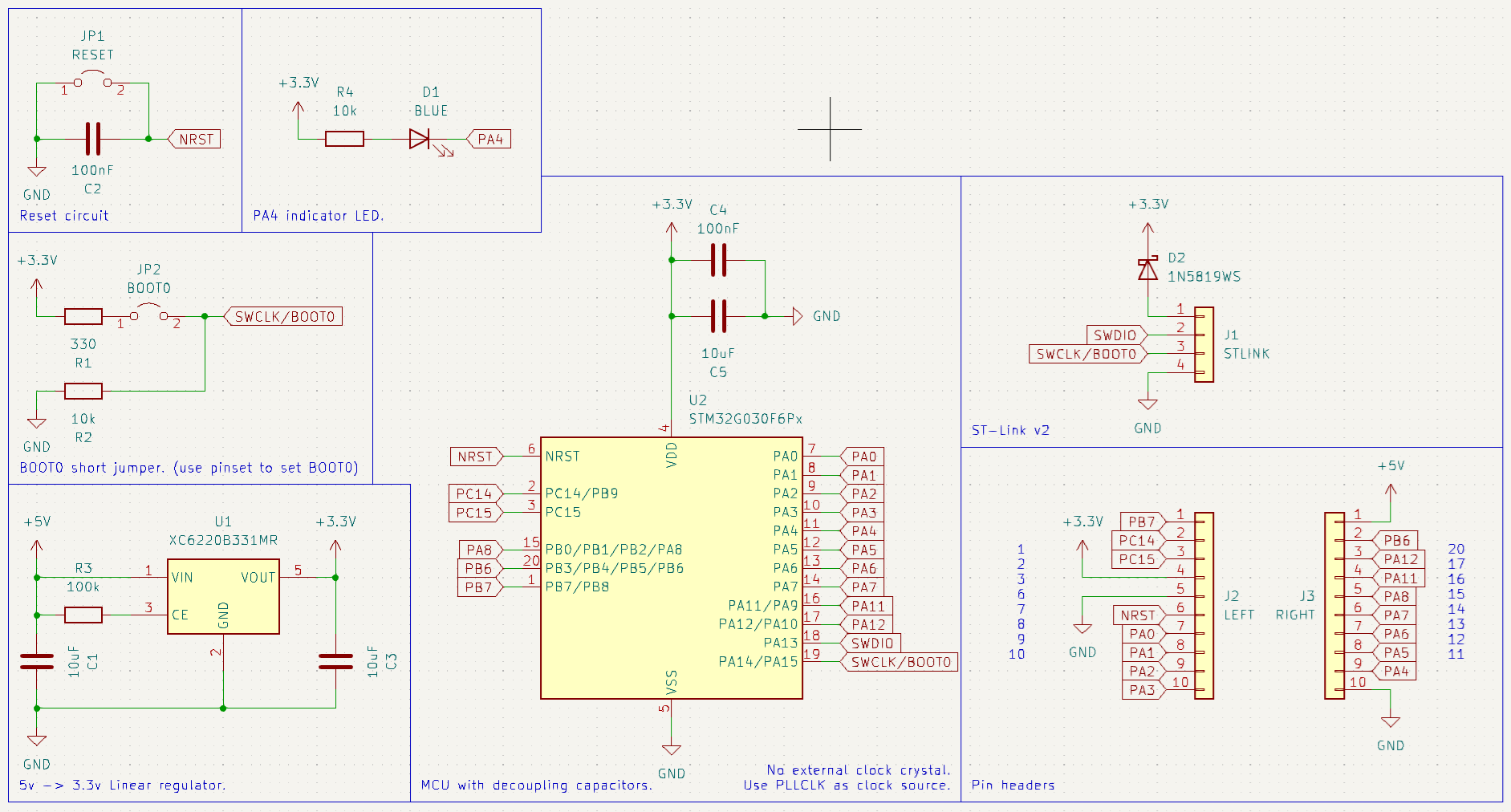The image size is (1511, 812).
Task: Click the C2 100nF capacitor symbol
Action: click(93, 139)
